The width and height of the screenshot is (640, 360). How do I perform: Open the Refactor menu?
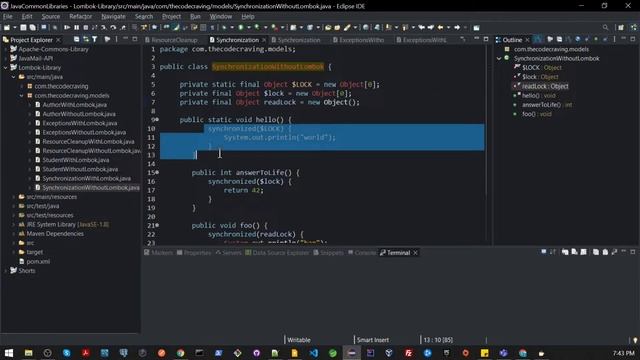click(x=80, y=16)
